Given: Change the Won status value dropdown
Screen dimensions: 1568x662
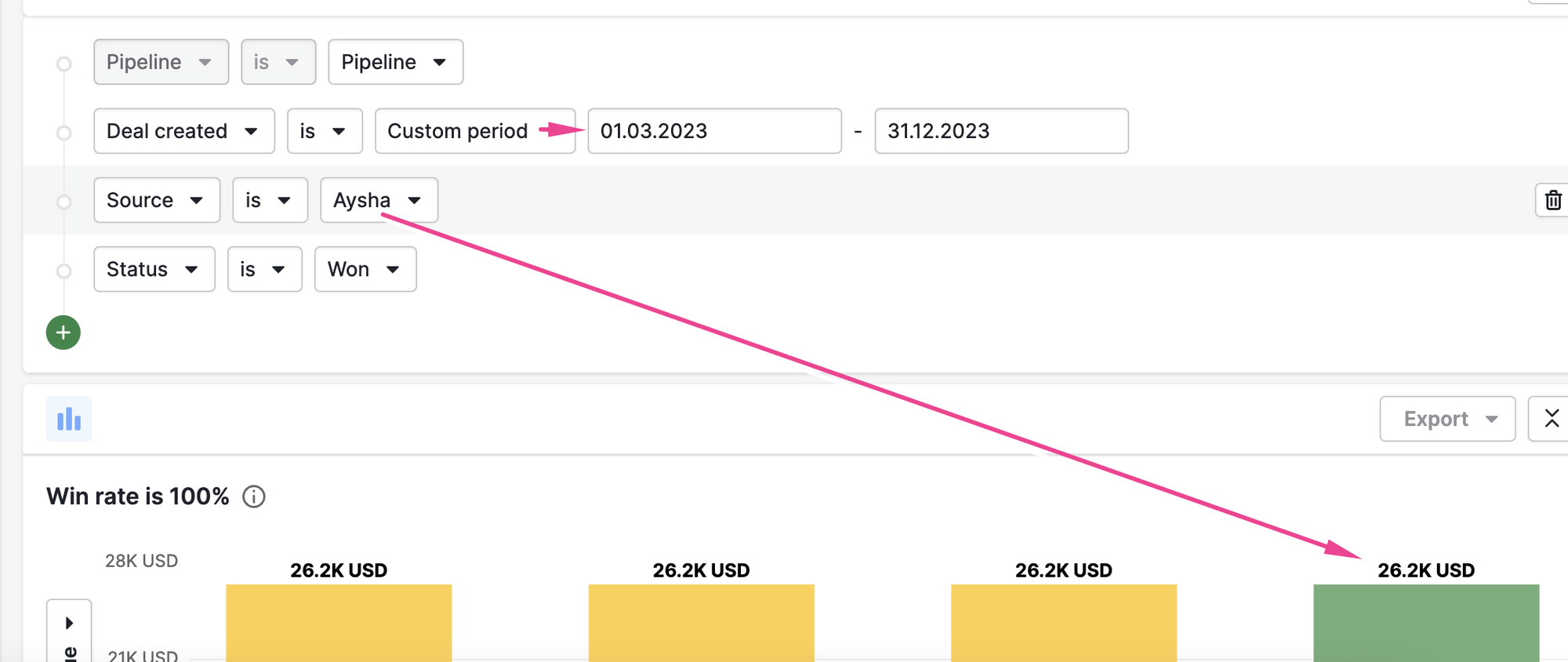Looking at the screenshot, I should tap(365, 269).
